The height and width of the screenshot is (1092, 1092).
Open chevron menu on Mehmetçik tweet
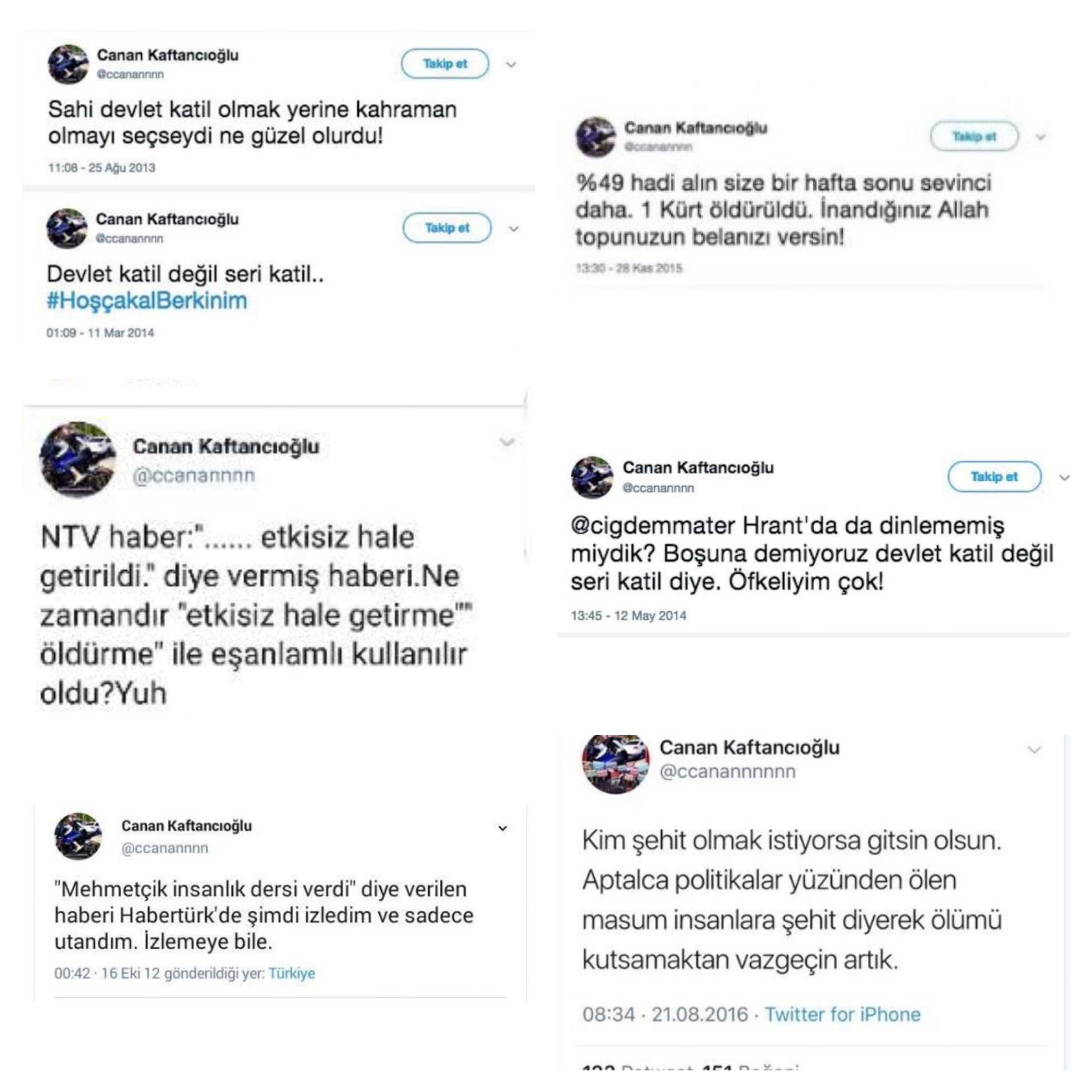[x=502, y=829]
